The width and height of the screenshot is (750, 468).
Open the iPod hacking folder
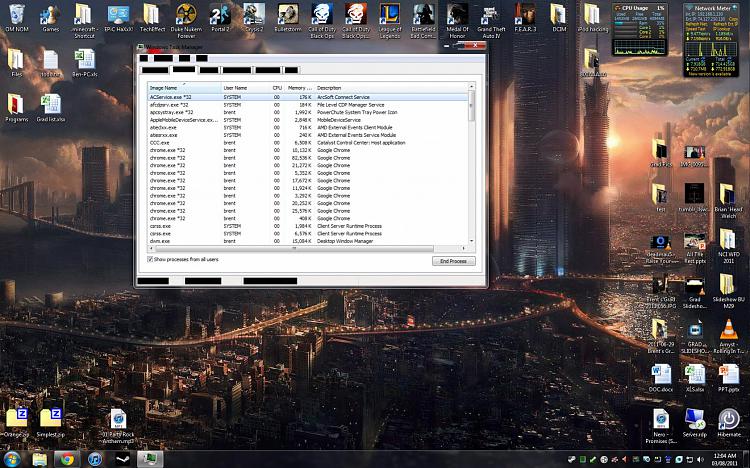tap(593, 18)
